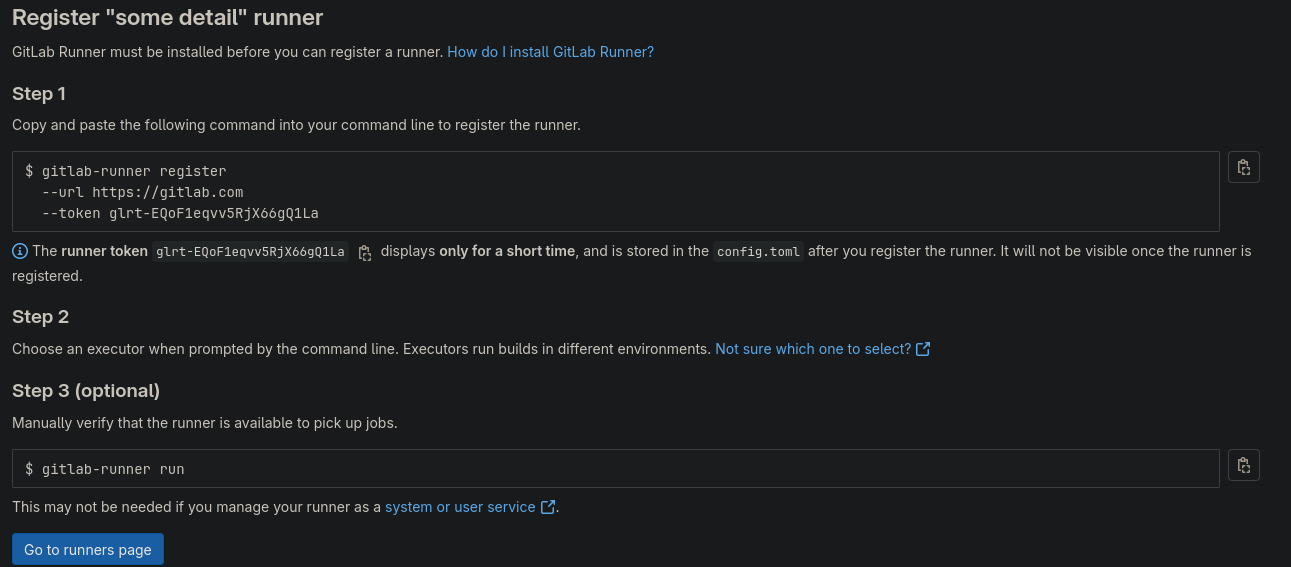The width and height of the screenshot is (1291, 567).
Task: Click external-link icon after system or user service
Action: coord(547,507)
